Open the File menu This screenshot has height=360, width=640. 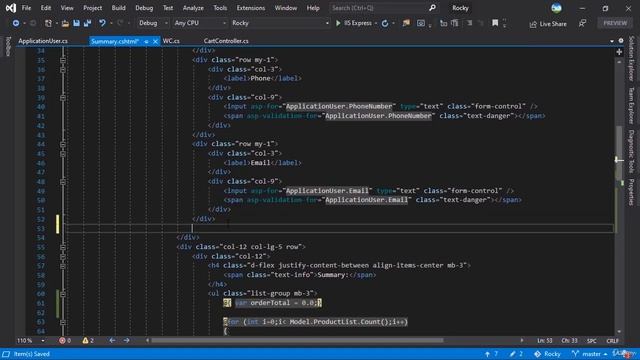click(x=26, y=8)
